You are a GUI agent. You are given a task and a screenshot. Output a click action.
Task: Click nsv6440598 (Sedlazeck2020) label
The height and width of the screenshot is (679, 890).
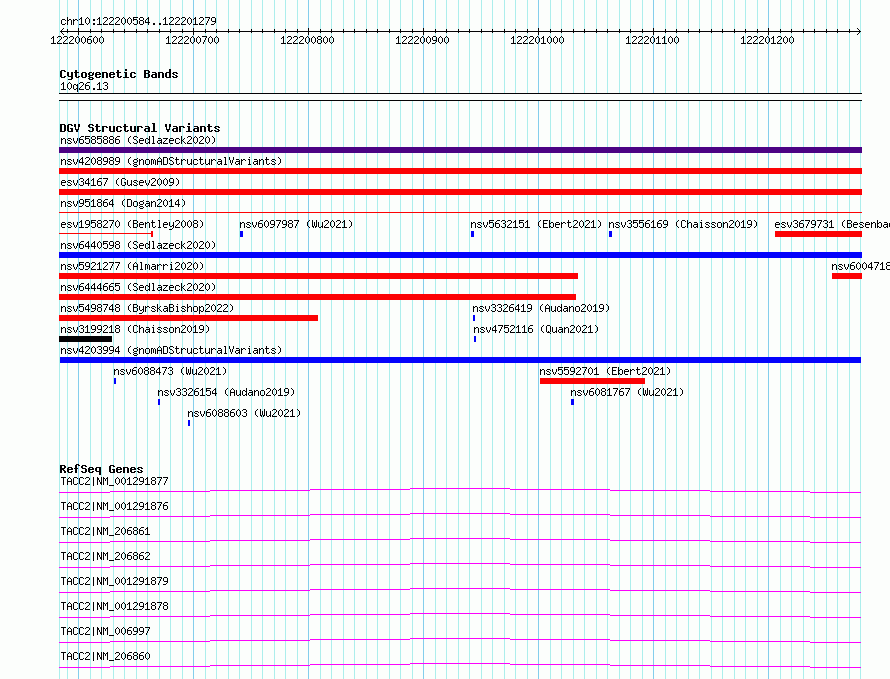coord(138,245)
